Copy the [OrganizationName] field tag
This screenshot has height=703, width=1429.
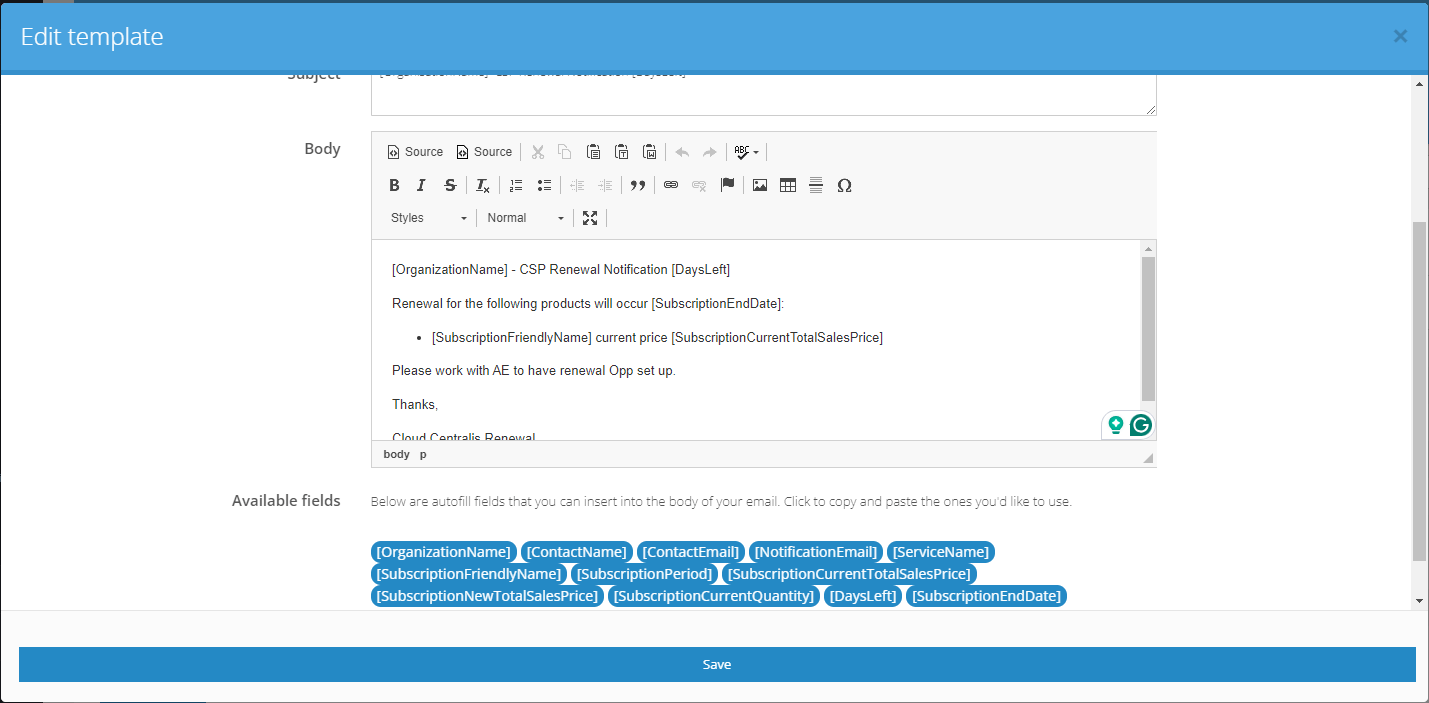coord(444,552)
